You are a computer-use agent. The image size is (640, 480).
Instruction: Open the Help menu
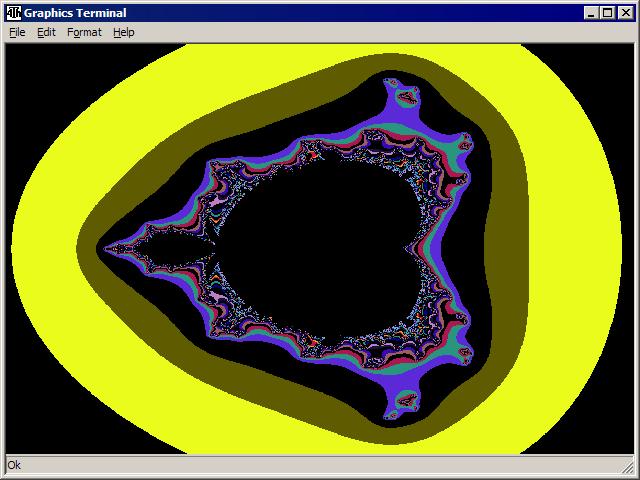tap(123, 32)
